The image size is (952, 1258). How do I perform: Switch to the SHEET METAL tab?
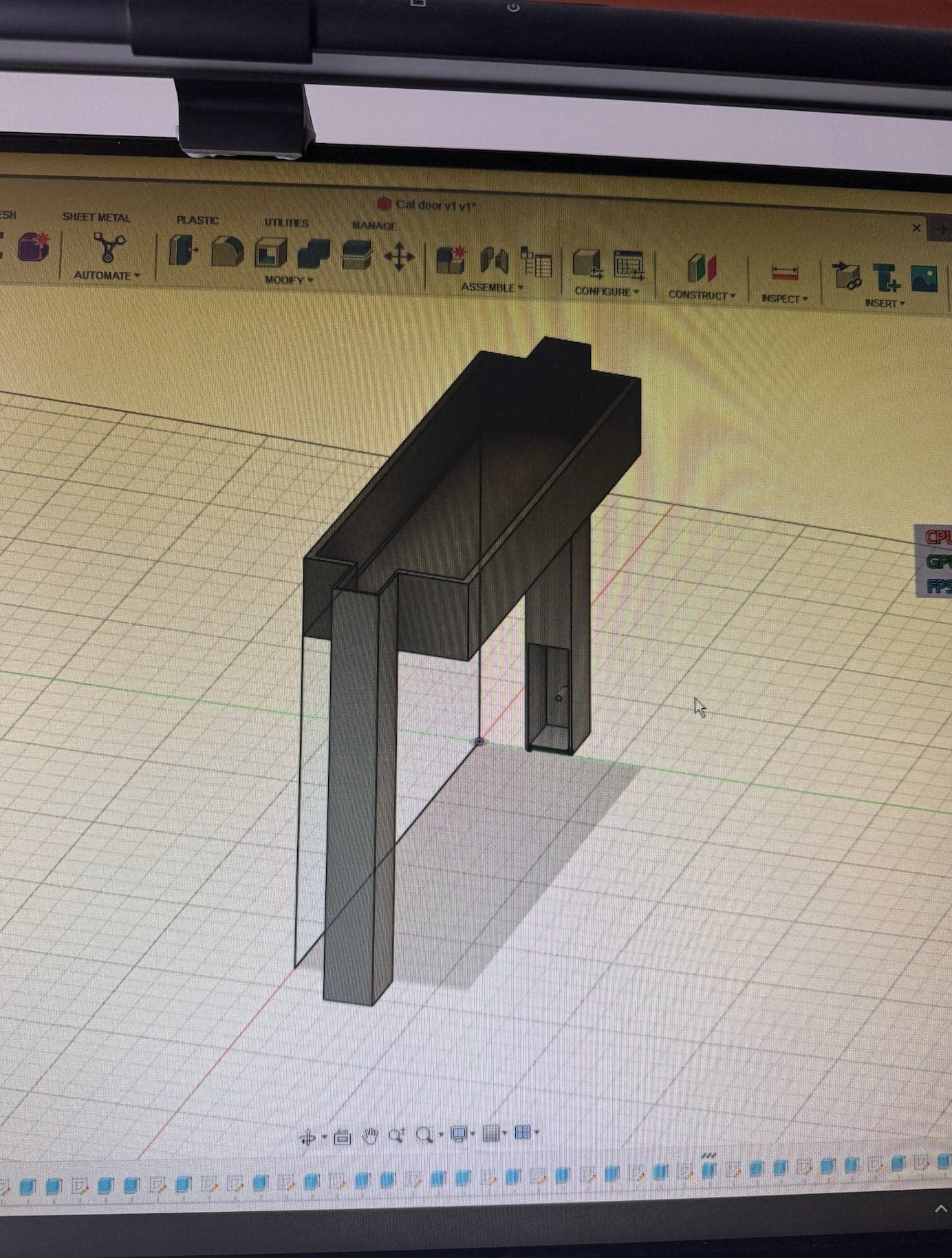96,217
